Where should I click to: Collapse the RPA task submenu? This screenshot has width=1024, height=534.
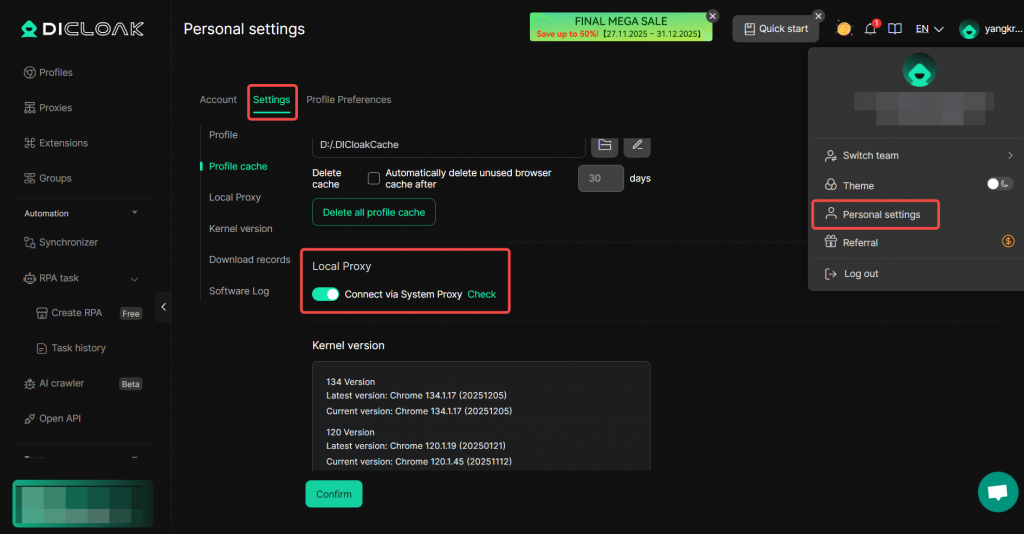(135, 278)
